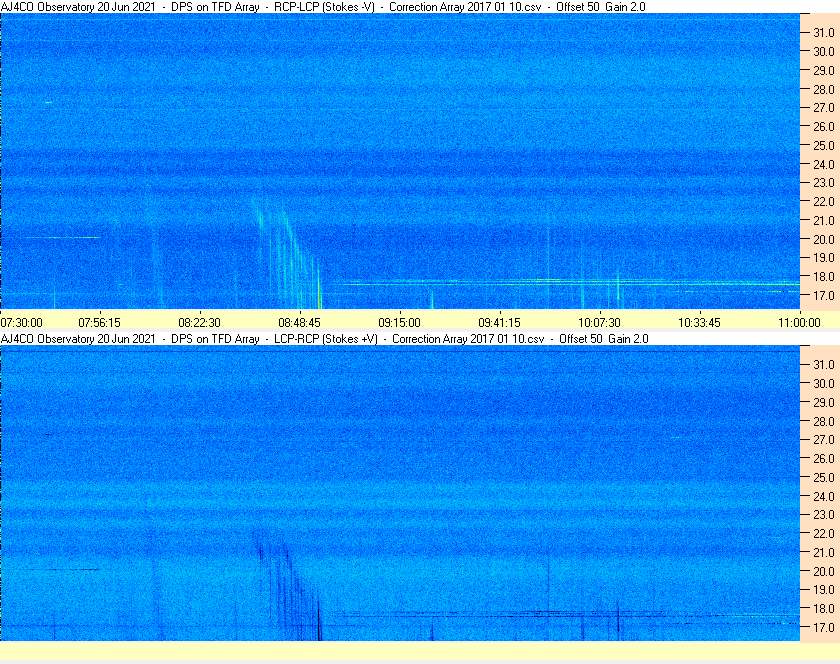
Task: Select the 10:33:45 time axis label
Action: click(x=700, y=323)
